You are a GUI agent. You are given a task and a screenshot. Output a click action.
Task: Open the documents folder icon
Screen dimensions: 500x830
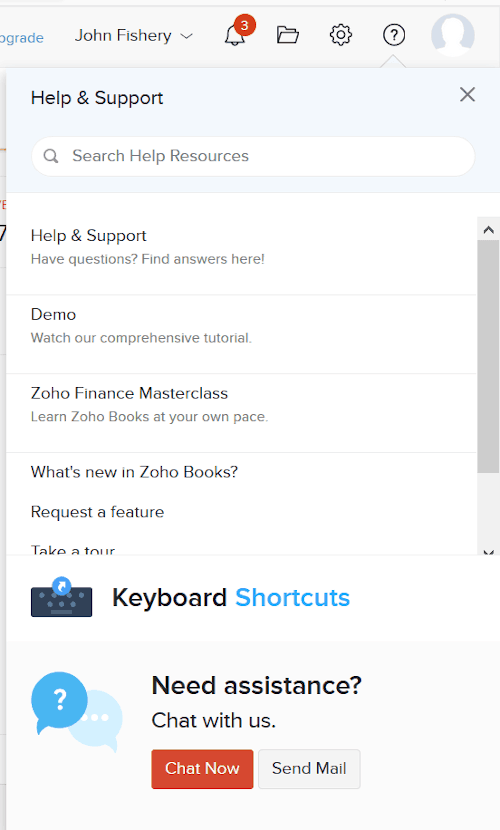coord(288,35)
